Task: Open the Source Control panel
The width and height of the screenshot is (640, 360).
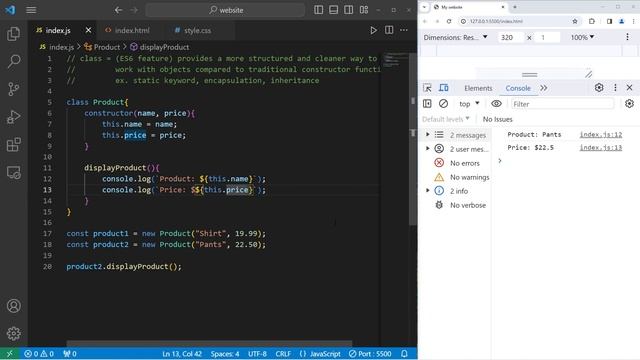Action: (13, 89)
